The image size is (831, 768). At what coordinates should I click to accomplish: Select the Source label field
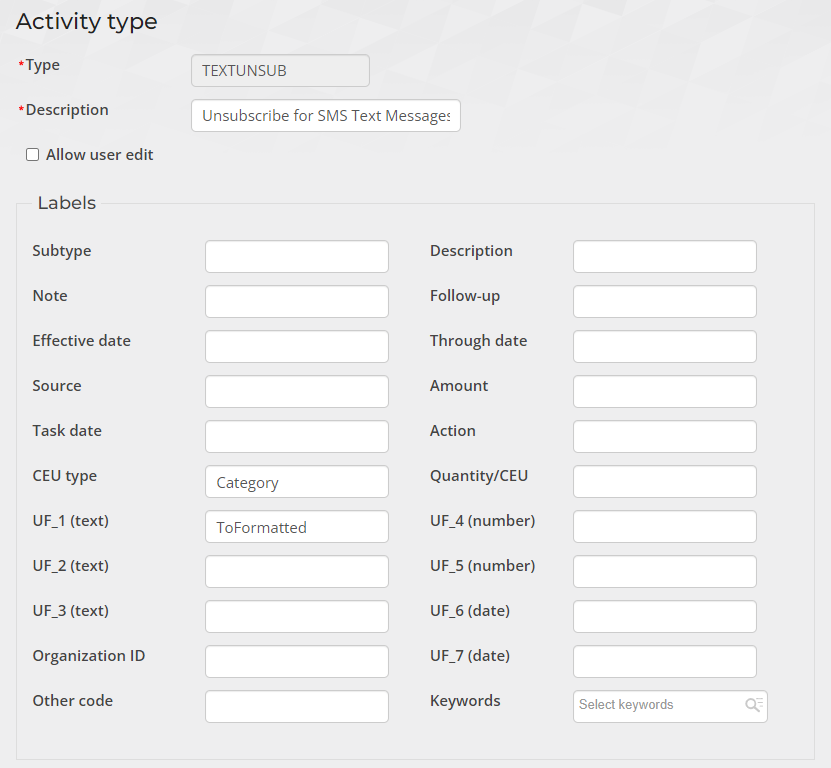pos(296,392)
